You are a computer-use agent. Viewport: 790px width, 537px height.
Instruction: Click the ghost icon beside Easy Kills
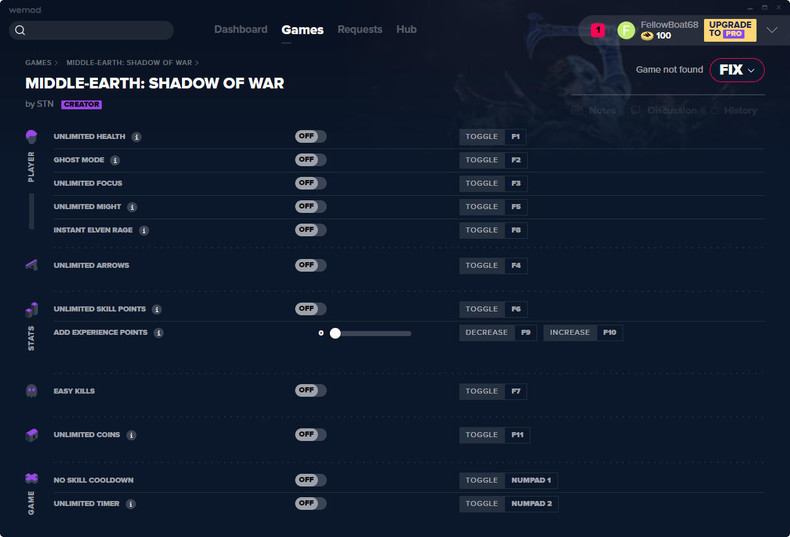tap(31, 391)
